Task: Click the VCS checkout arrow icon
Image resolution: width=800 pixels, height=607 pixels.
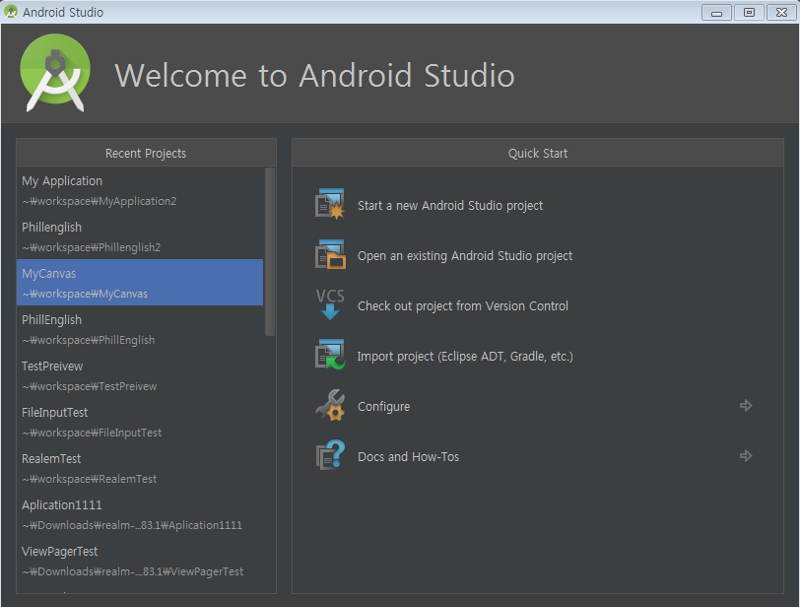Action: point(330,305)
